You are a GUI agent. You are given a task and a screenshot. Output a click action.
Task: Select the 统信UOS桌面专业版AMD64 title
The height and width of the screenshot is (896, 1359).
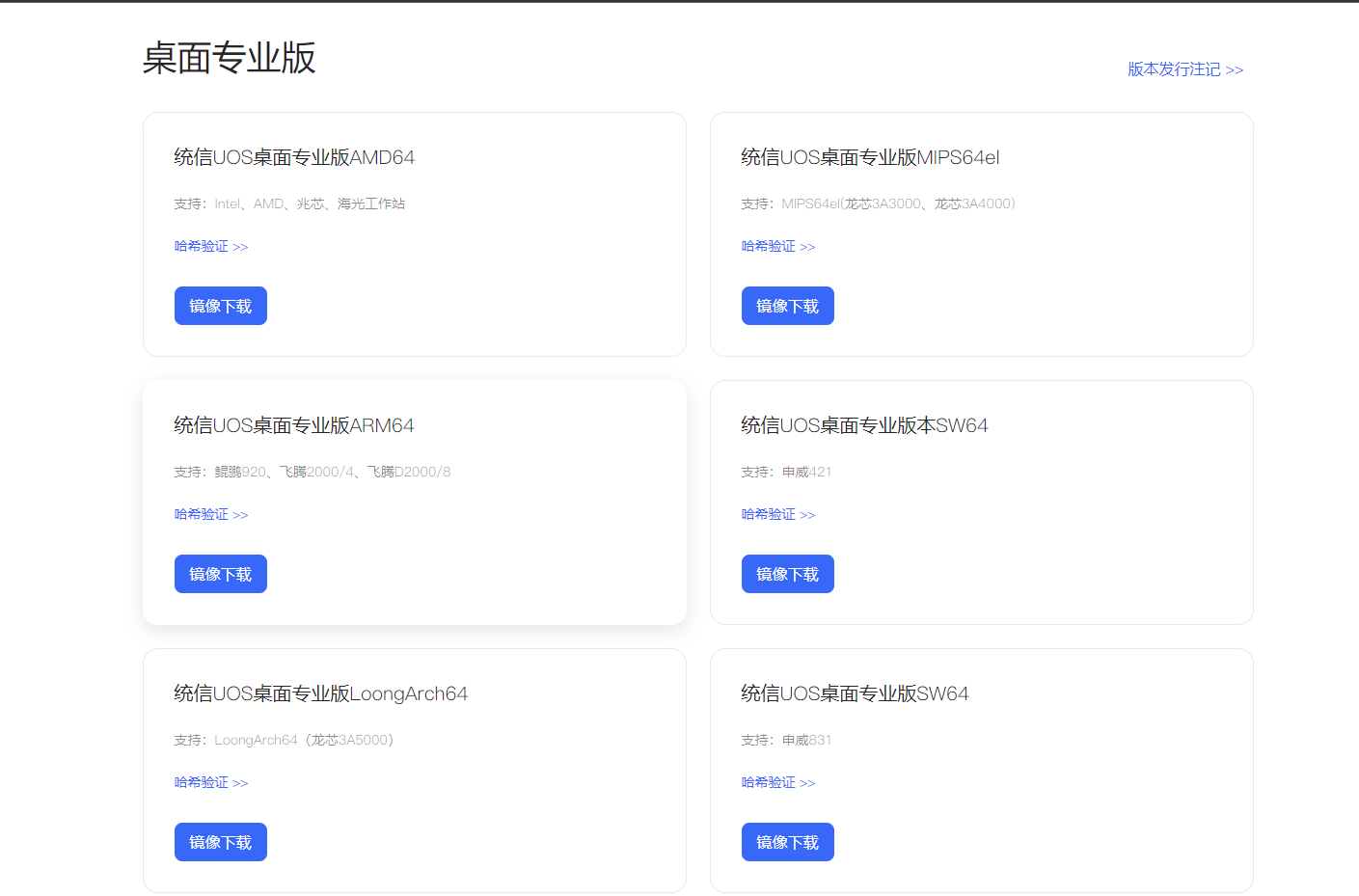[294, 157]
